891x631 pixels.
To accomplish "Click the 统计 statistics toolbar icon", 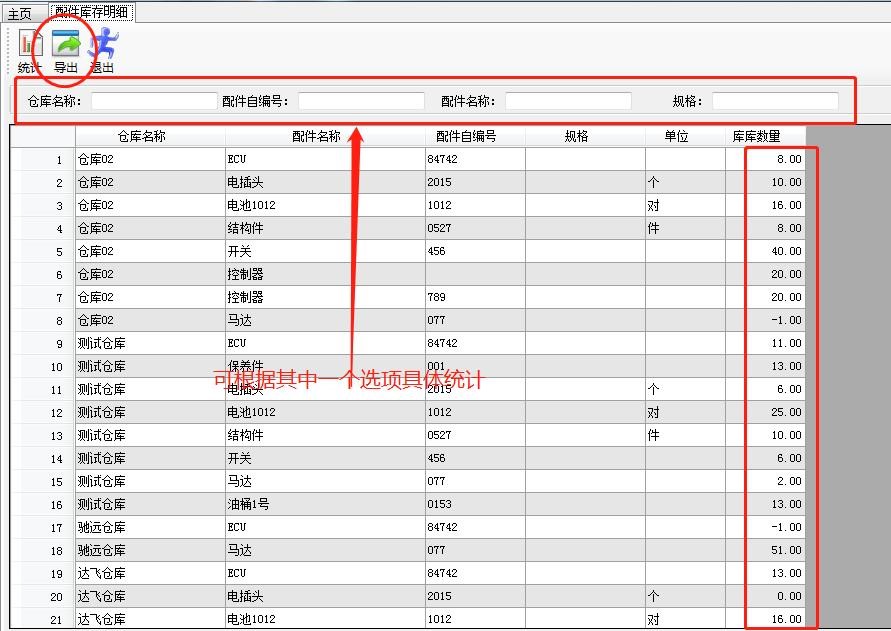I will pos(29,51).
